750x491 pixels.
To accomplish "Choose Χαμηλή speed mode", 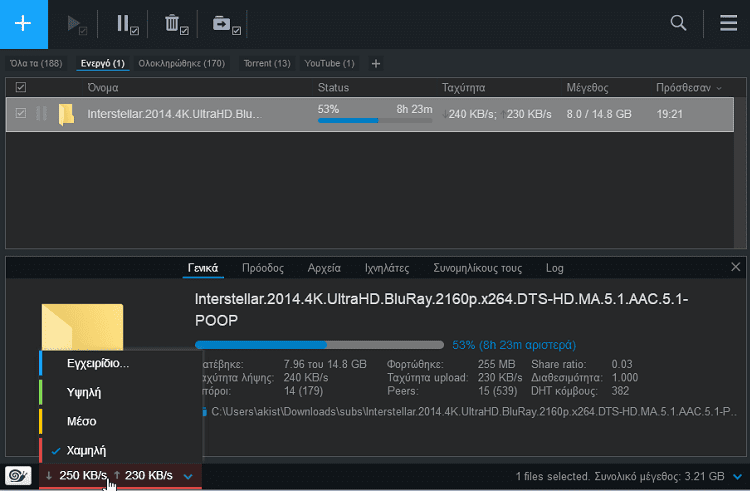I will coord(121,450).
